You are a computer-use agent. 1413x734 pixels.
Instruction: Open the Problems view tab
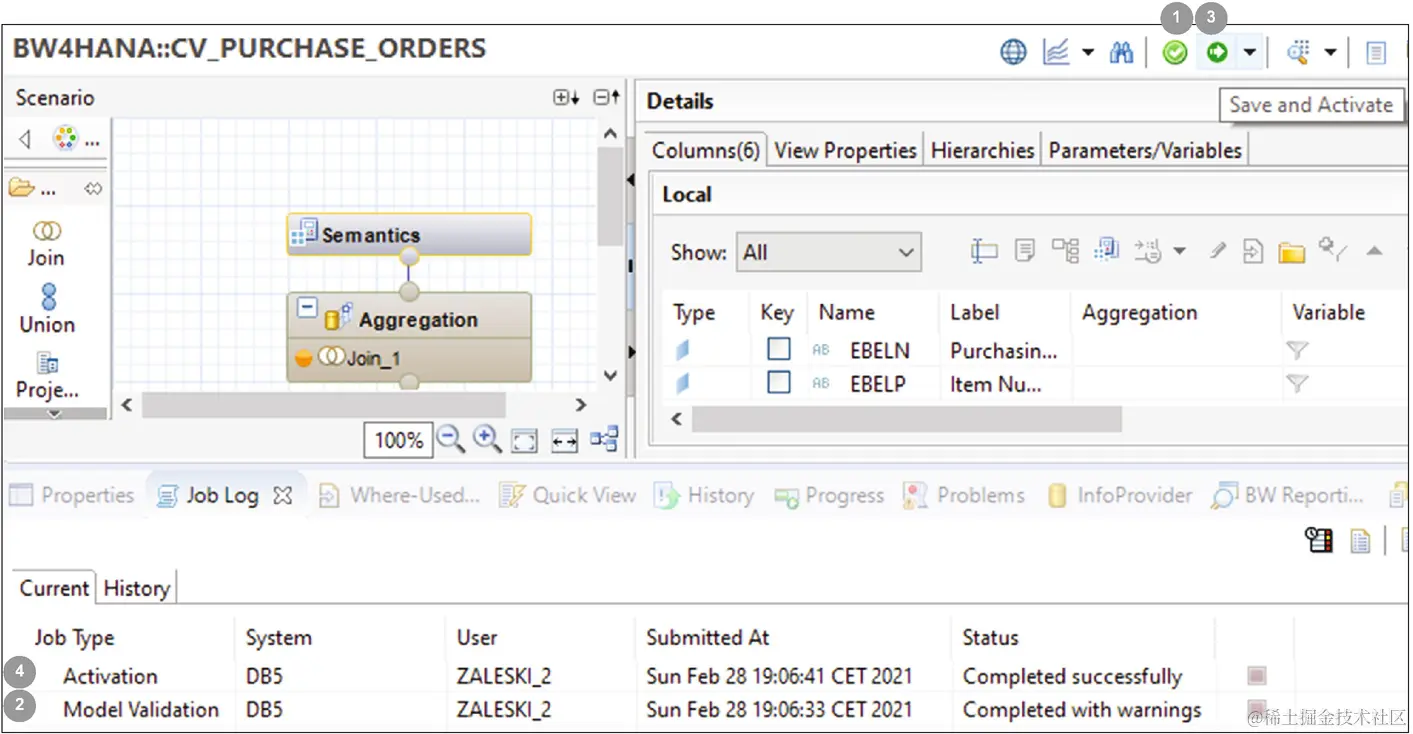(x=964, y=495)
